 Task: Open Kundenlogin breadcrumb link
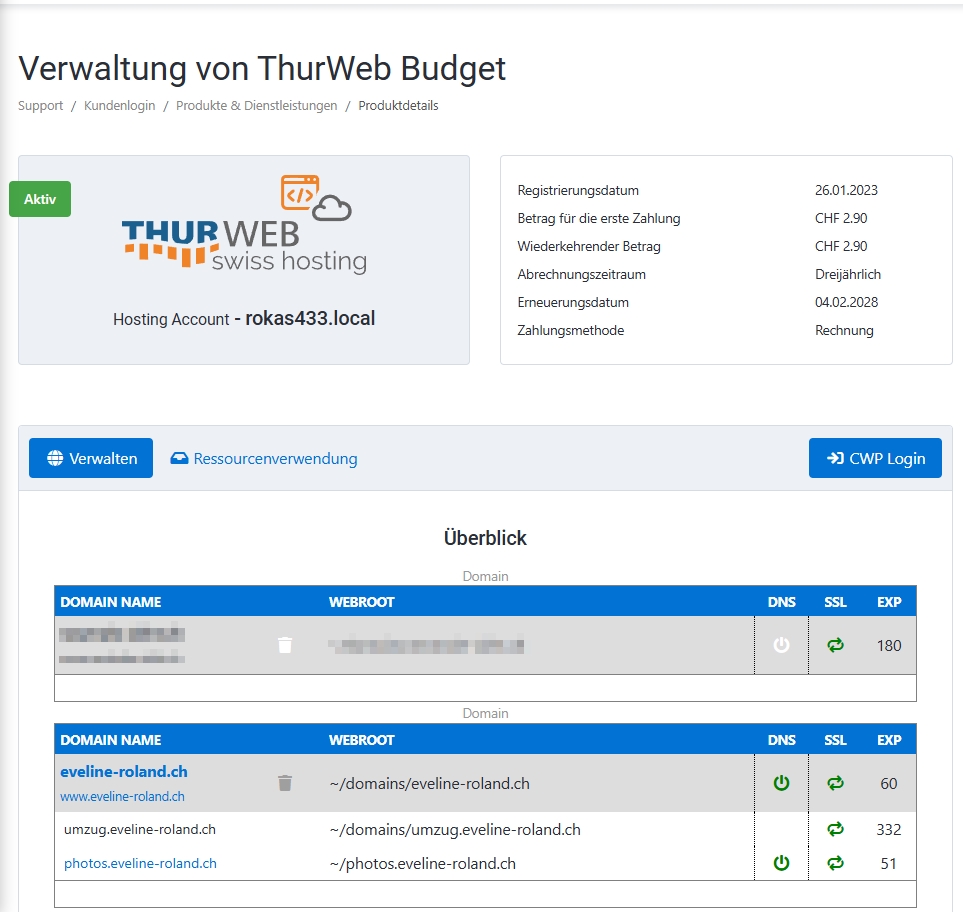[x=120, y=106]
